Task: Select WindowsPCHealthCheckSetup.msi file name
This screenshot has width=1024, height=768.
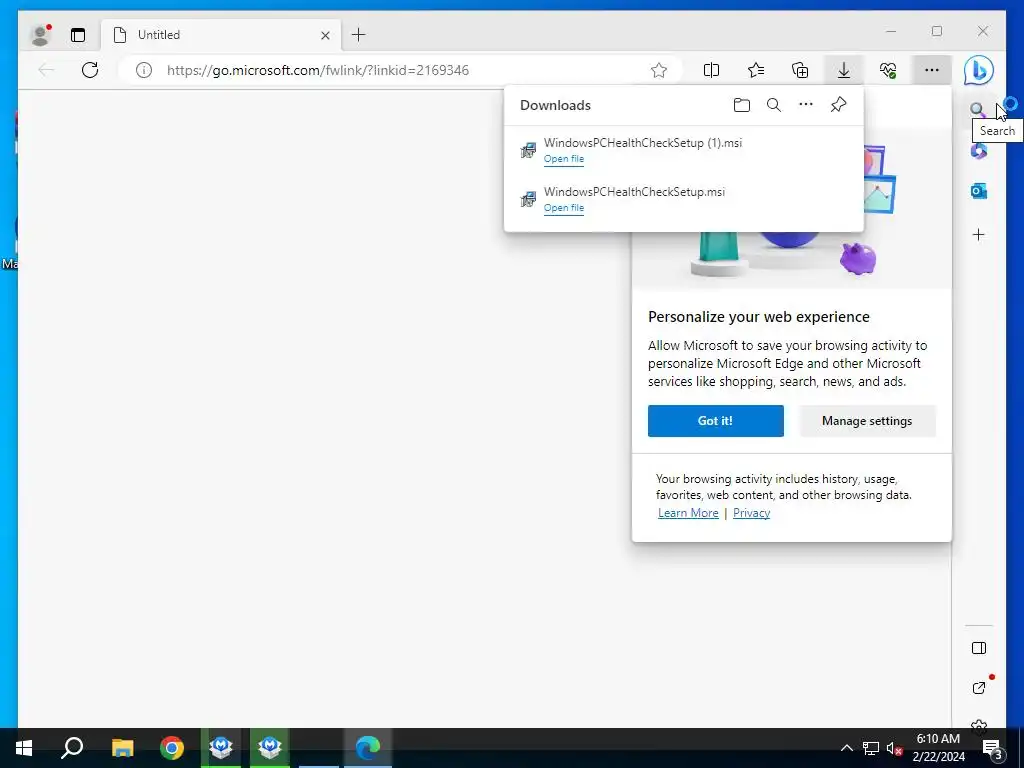Action: (634, 191)
